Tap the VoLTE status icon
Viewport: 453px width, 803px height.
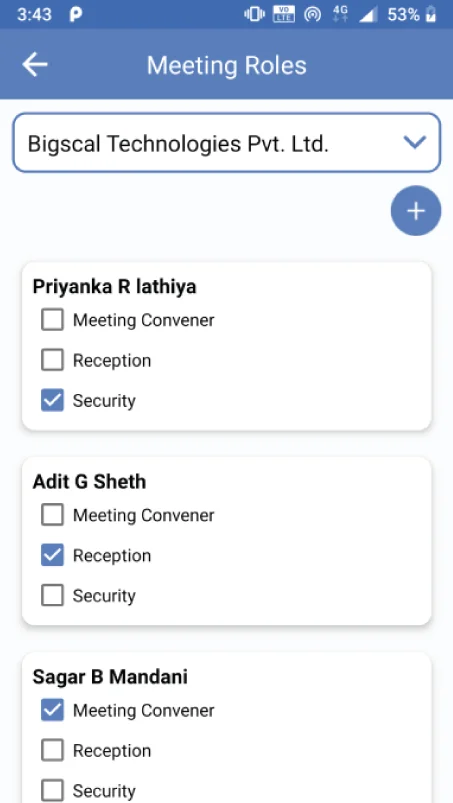click(284, 14)
